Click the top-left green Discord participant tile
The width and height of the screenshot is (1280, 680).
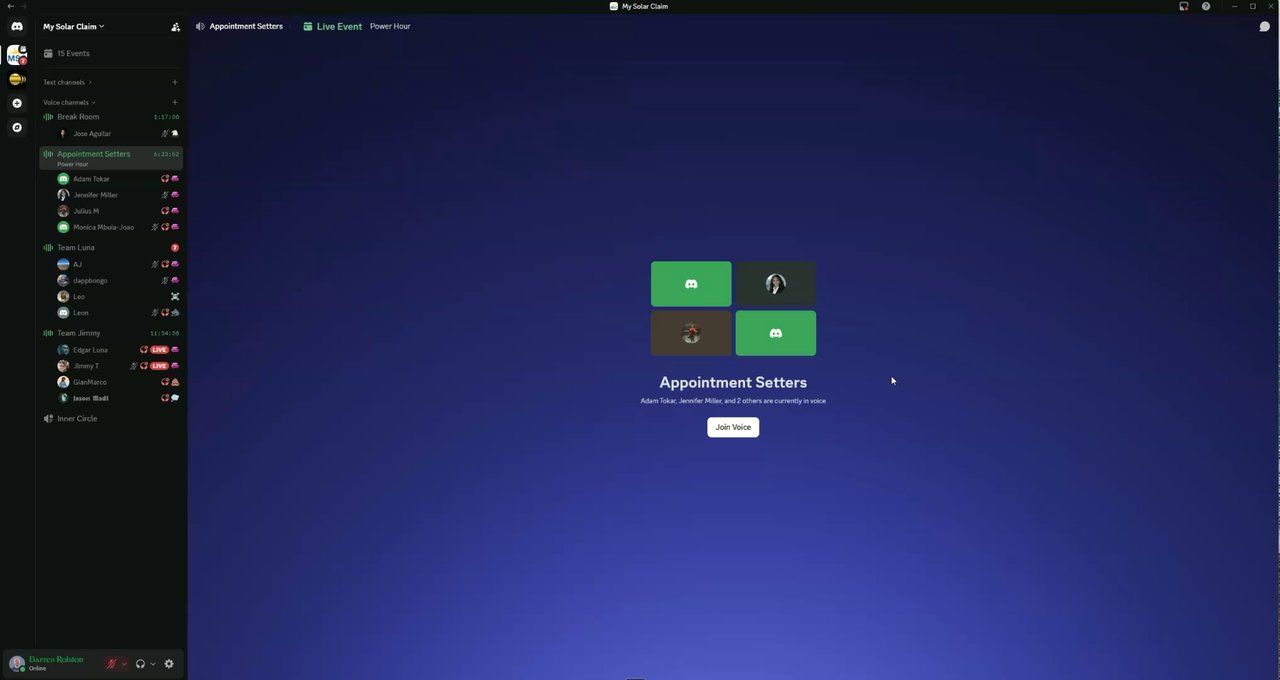[x=691, y=284]
